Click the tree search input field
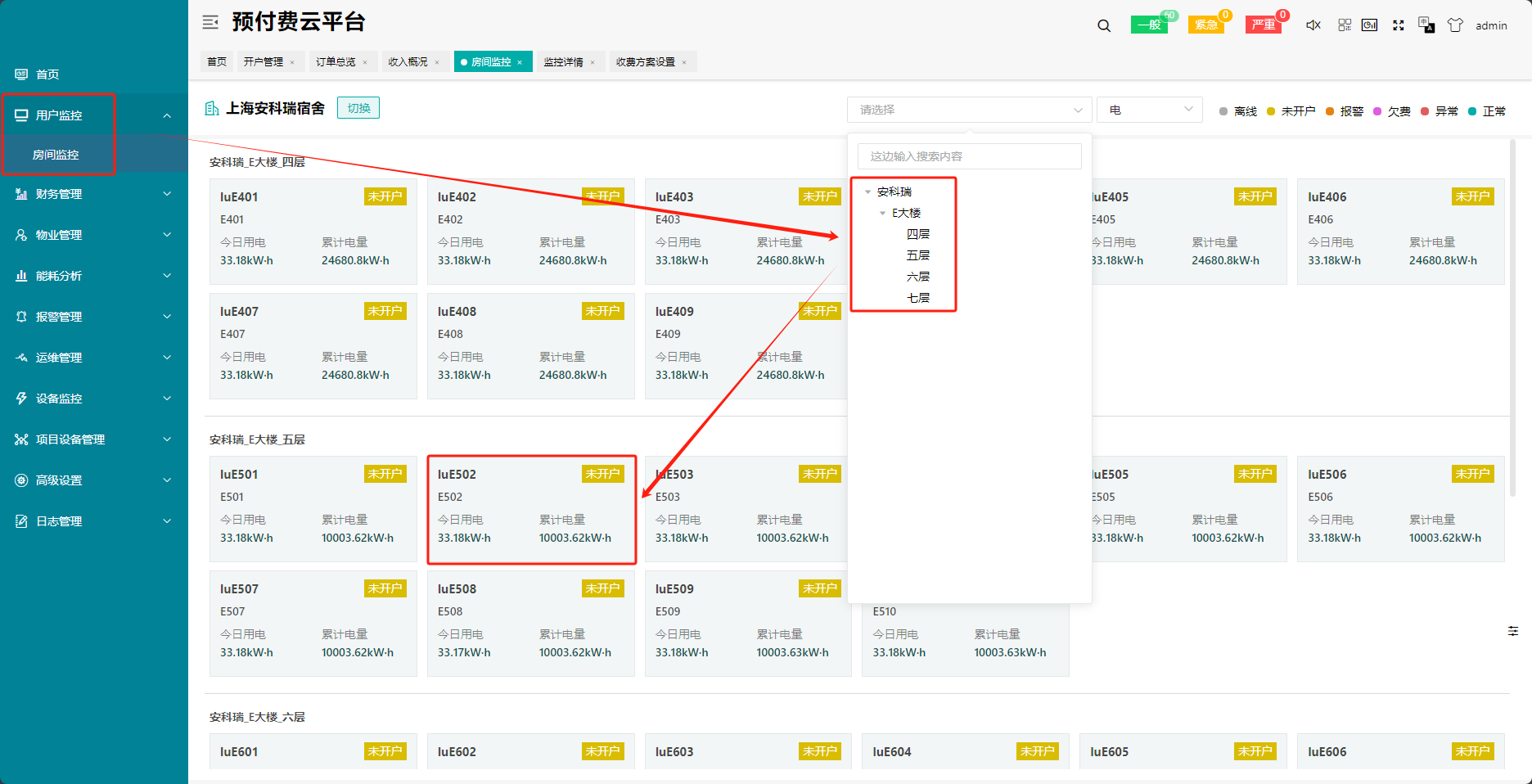The width and height of the screenshot is (1532, 784). point(969,156)
